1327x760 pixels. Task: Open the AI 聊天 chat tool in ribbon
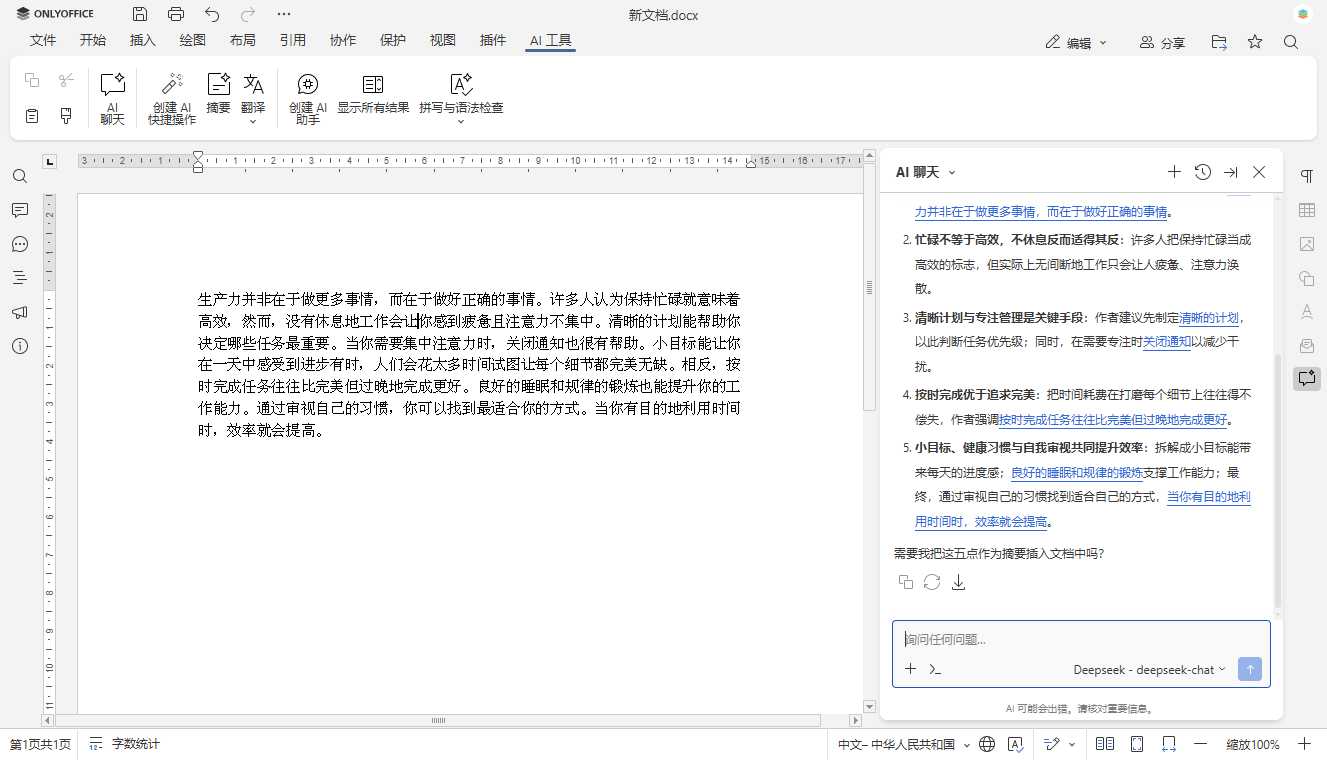pyautogui.click(x=113, y=97)
